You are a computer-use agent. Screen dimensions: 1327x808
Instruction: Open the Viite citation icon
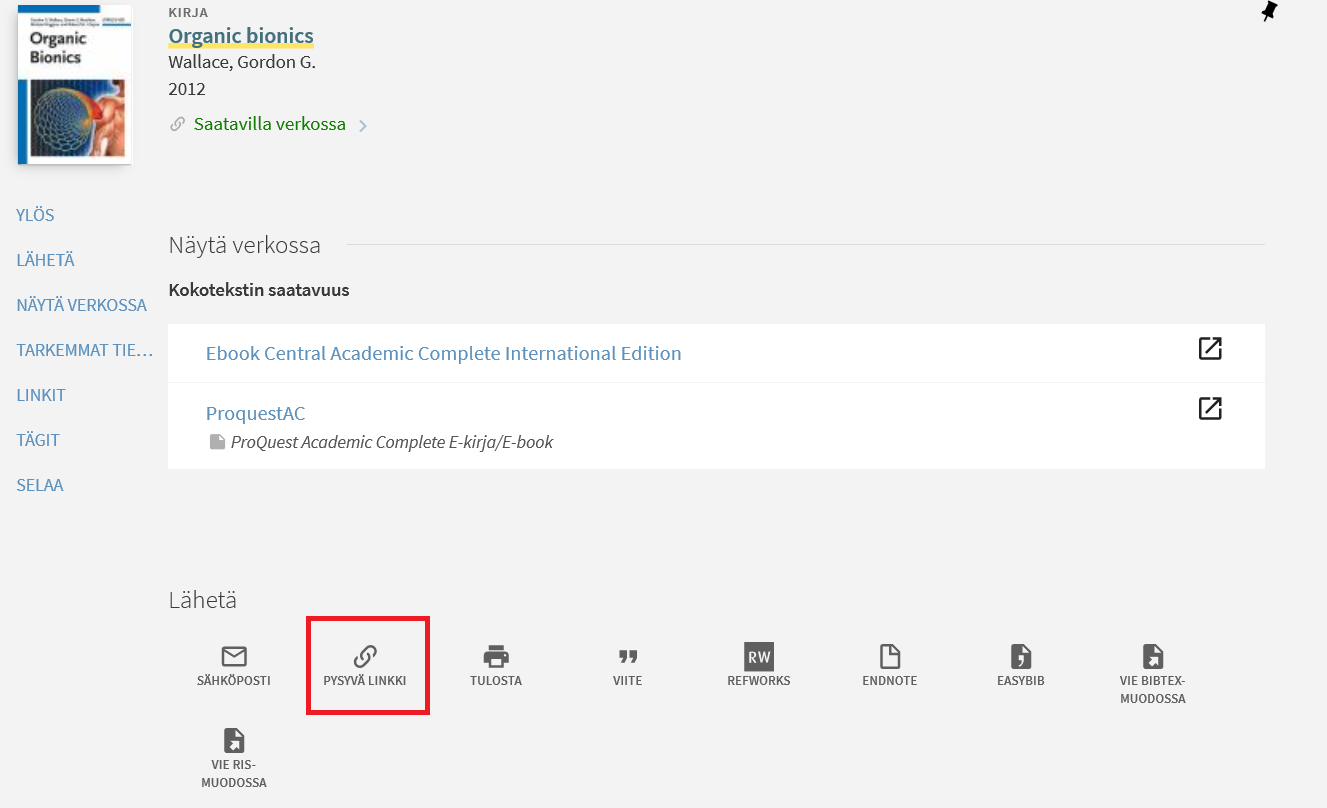coord(627,657)
